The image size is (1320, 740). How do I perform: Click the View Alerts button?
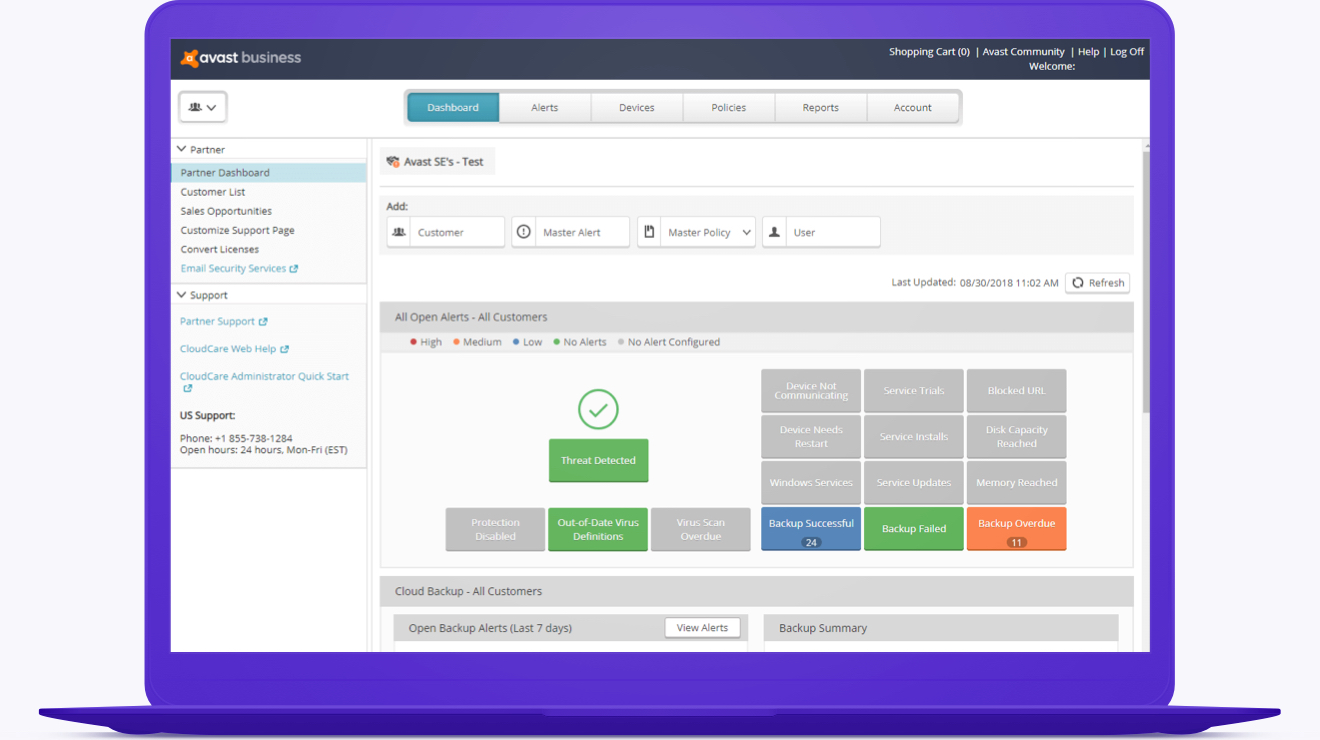(702, 627)
